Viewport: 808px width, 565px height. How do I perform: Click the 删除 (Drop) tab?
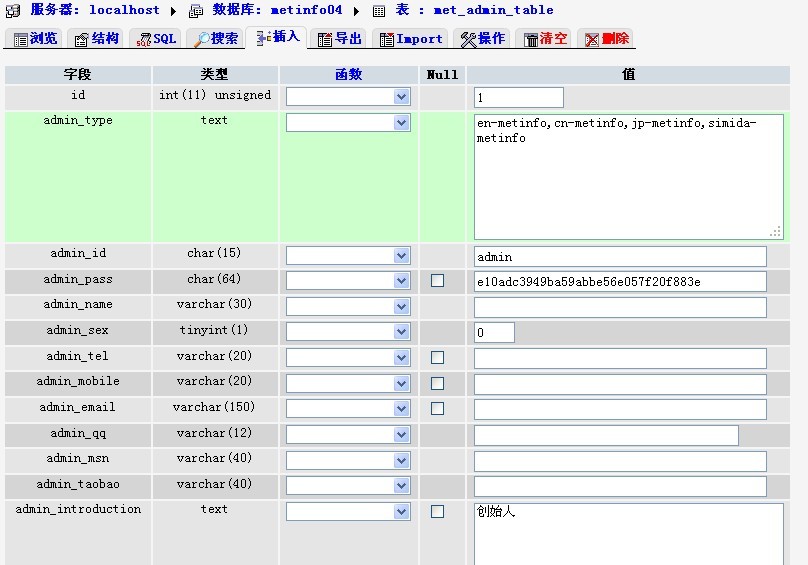click(607, 39)
